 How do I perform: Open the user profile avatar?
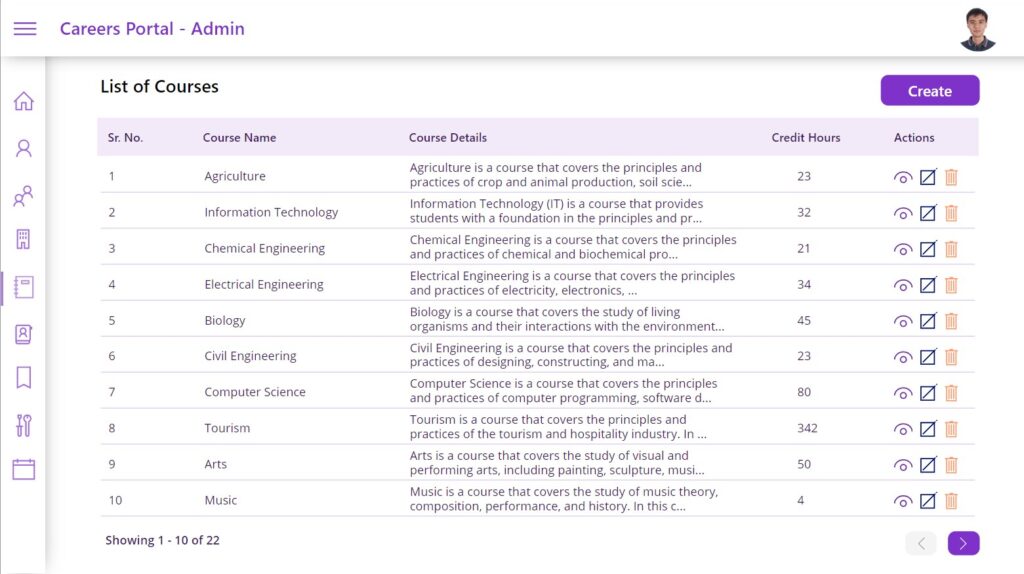pos(978,29)
